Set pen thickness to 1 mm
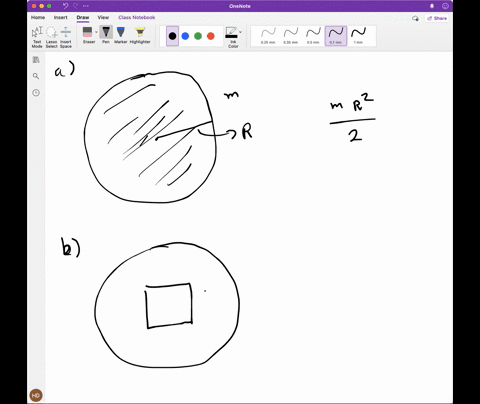This screenshot has height=404, width=480. [358, 36]
